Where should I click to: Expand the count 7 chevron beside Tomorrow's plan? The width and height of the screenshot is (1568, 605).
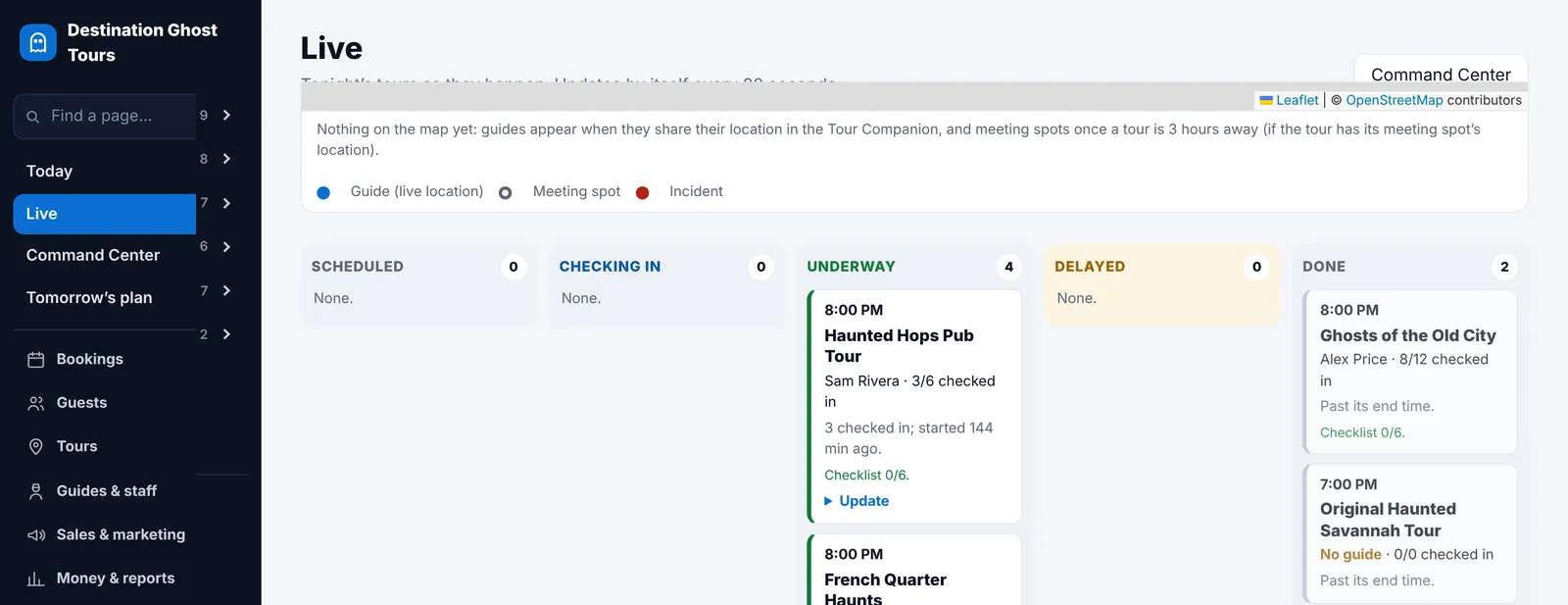226,290
